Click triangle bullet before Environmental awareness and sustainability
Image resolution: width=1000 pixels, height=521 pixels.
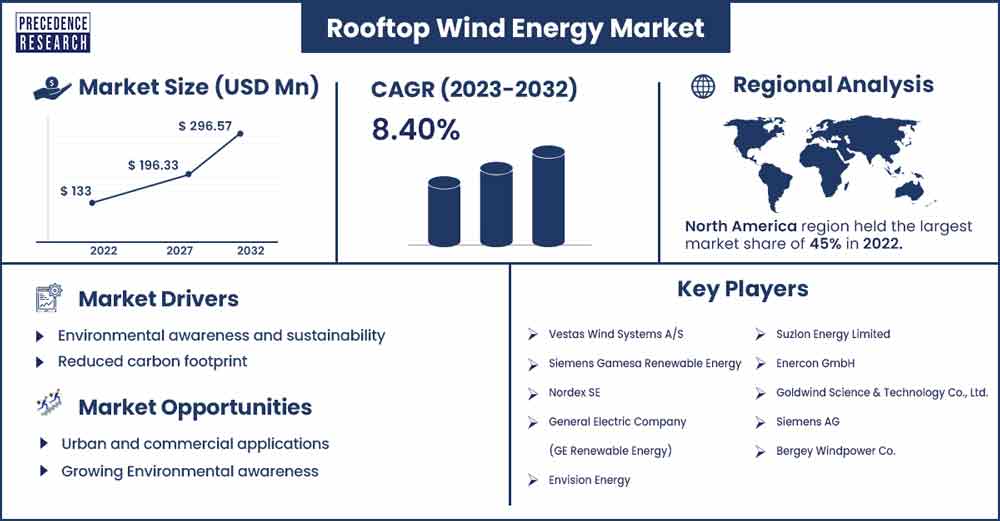coord(40,336)
